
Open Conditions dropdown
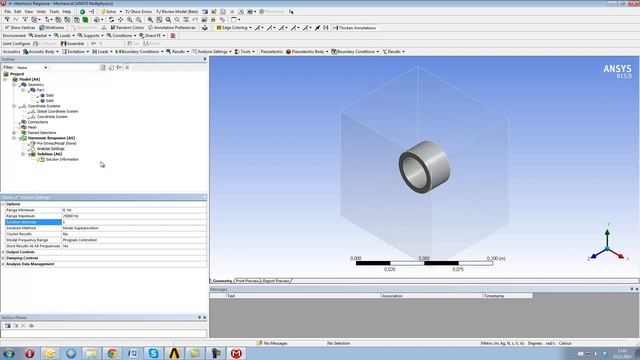tap(121, 36)
